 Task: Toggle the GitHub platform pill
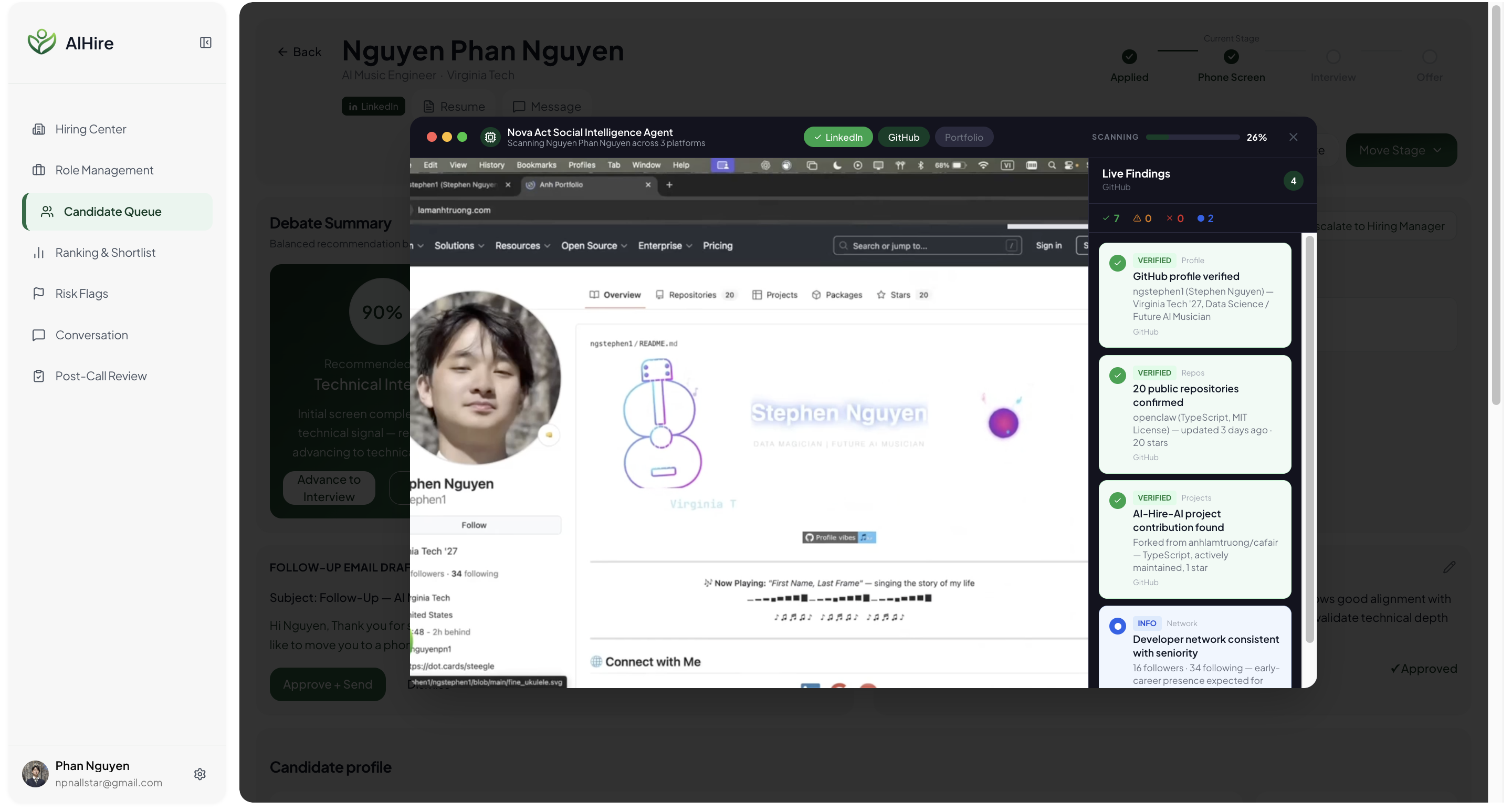click(903, 137)
